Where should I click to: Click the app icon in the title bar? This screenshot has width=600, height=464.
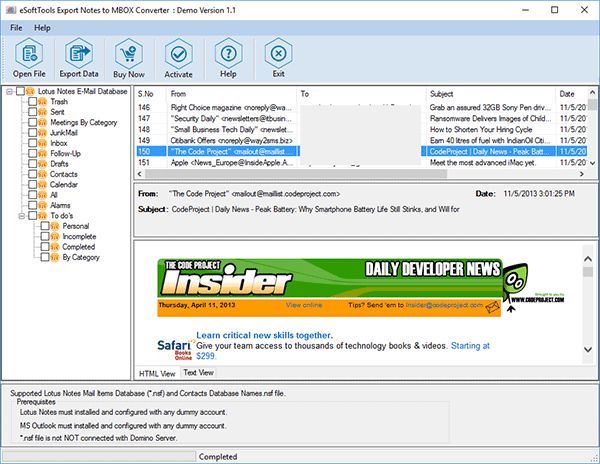point(10,10)
